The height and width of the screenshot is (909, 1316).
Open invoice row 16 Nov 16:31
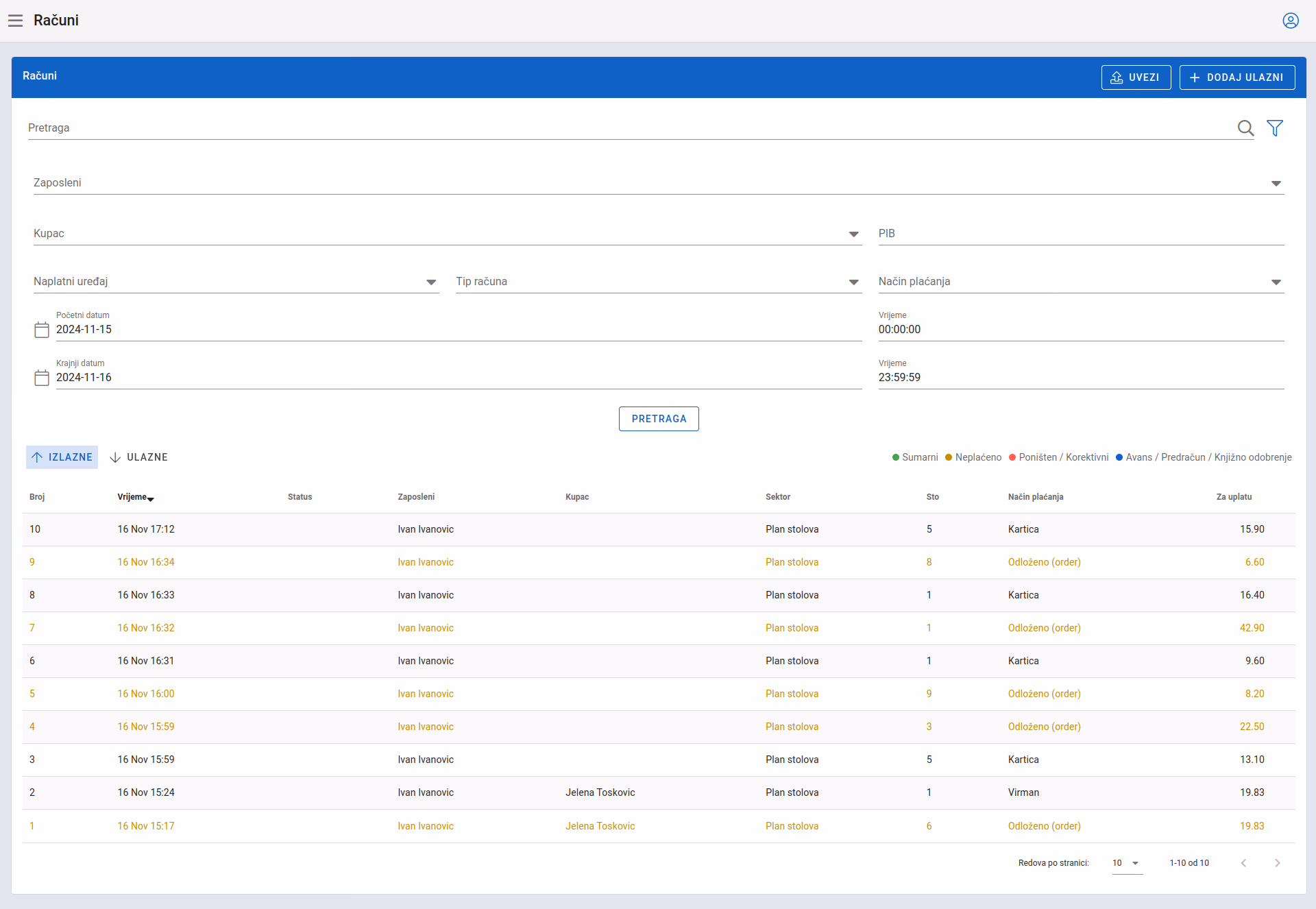(x=659, y=661)
